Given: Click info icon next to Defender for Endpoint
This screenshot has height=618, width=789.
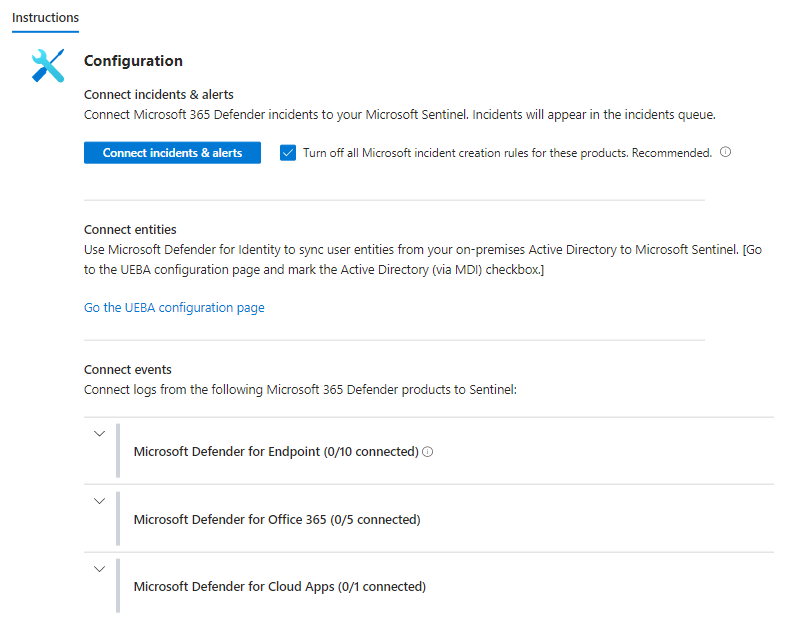Looking at the screenshot, I should pyautogui.click(x=428, y=452).
